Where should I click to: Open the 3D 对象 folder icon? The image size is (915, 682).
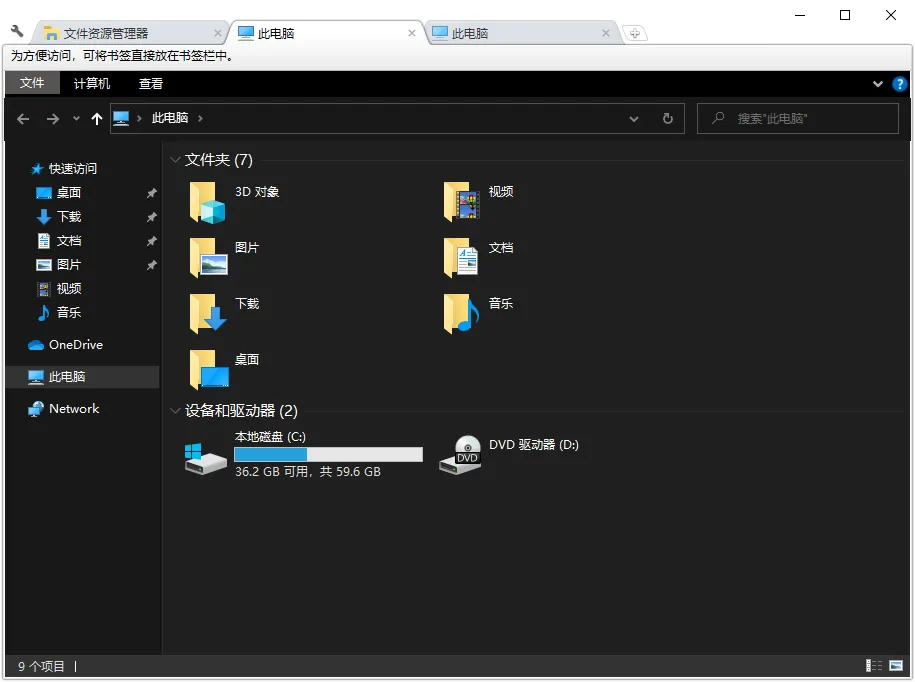pyautogui.click(x=208, y=203)
